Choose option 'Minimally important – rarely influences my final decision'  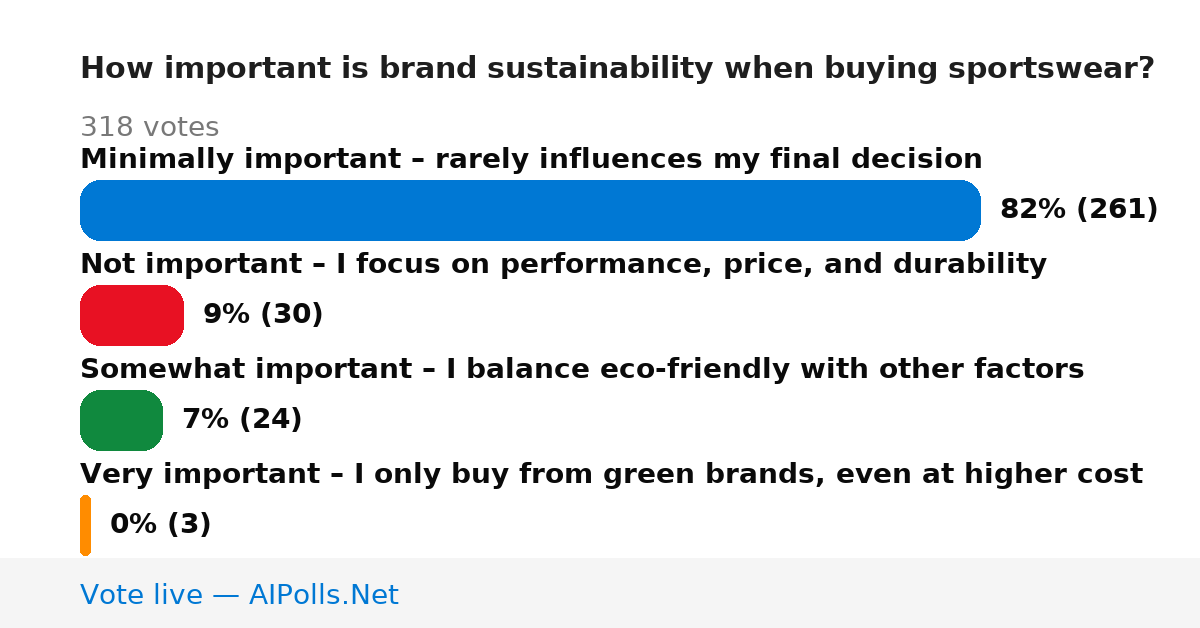pos(531,160)
